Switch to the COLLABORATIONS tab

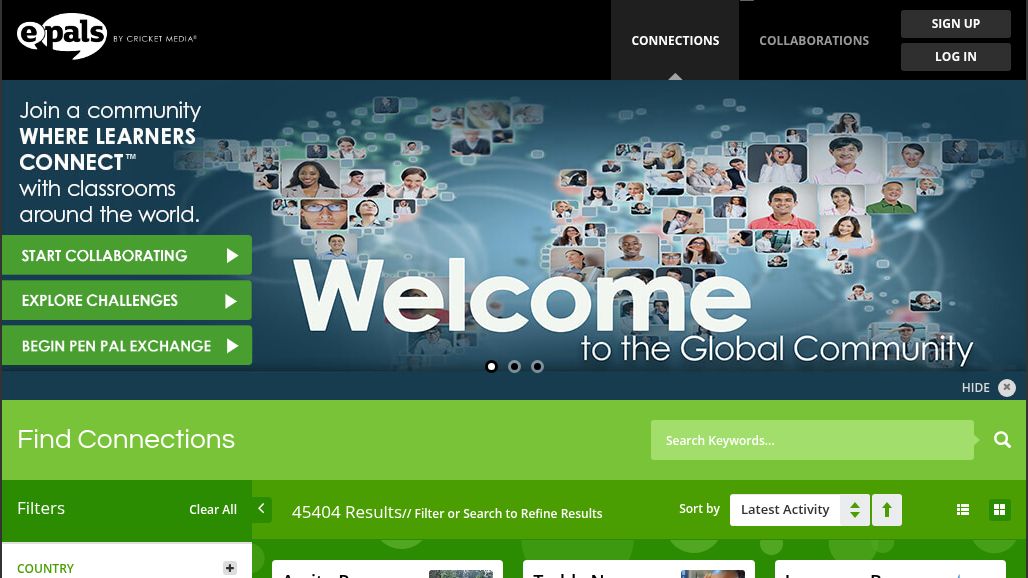[x=814, y=40]
